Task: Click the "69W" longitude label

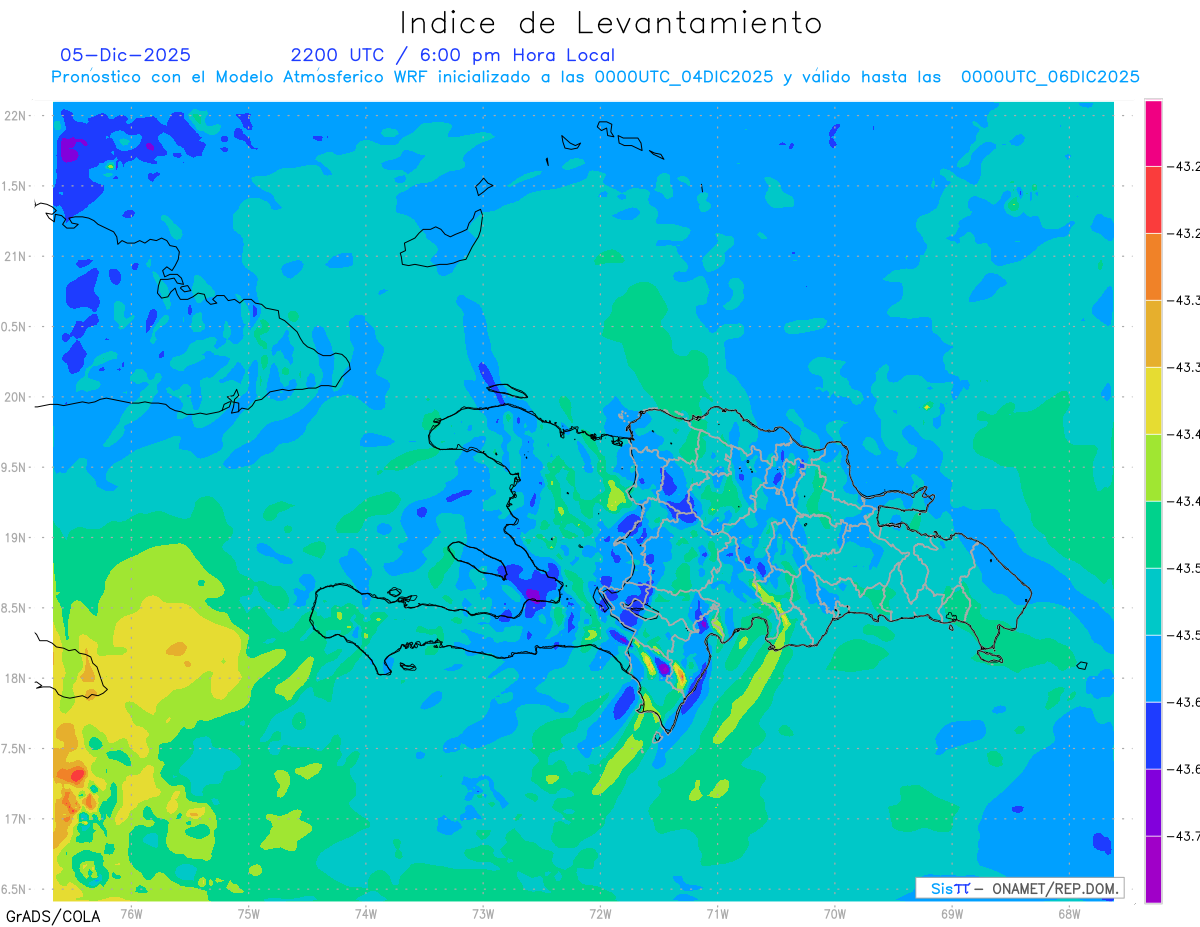Action: click(x=952, y=913)
